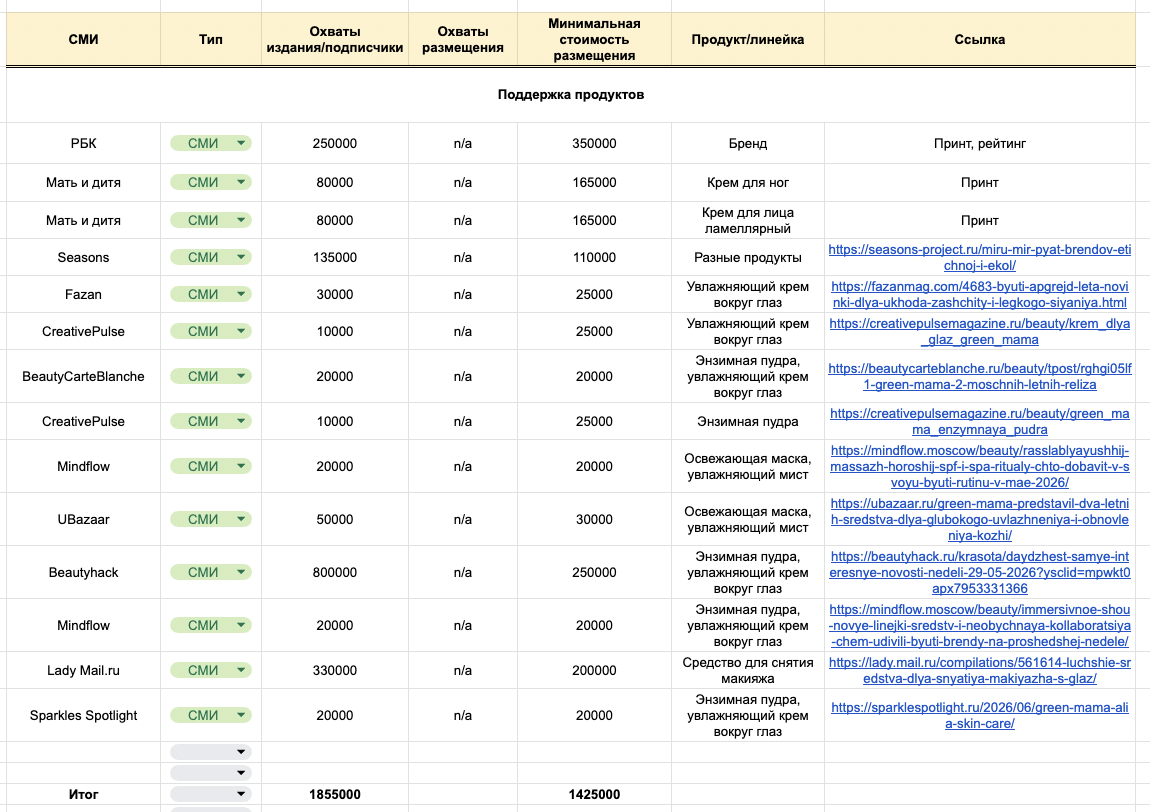Select the total reach 1855000 cell
Viewport: 1150px width, 812px height.
334,794
